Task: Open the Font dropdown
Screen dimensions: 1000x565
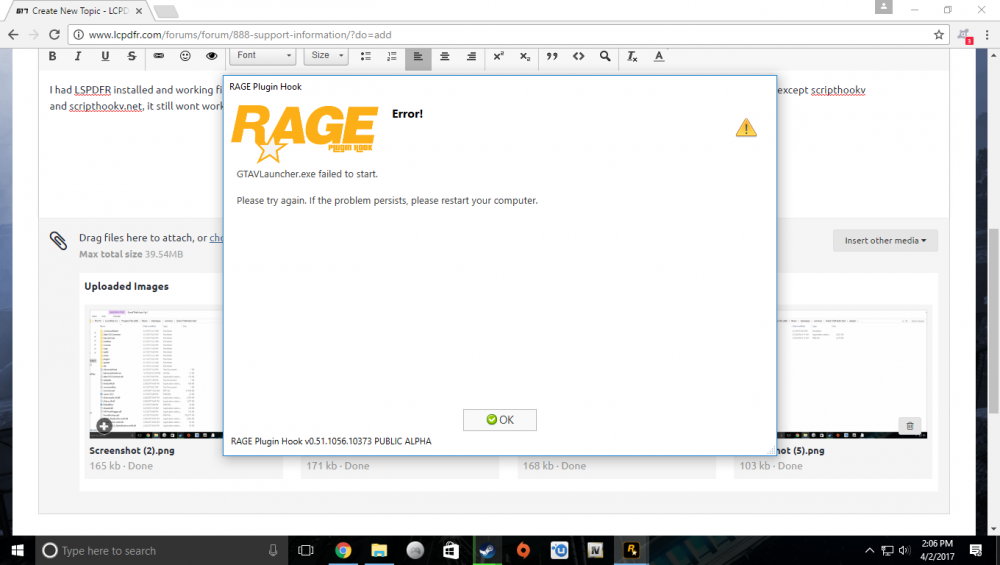Action: tap(263, 56)
